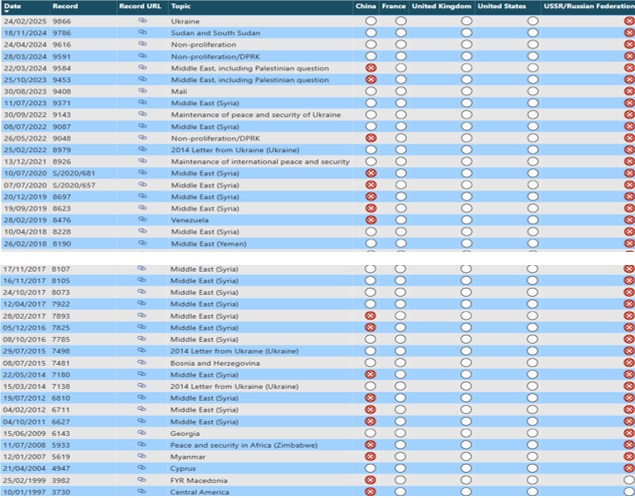Select topic 'Middle East (Yemen)'
This screenshot has width=635, height=498.
(x=209, y=244)
